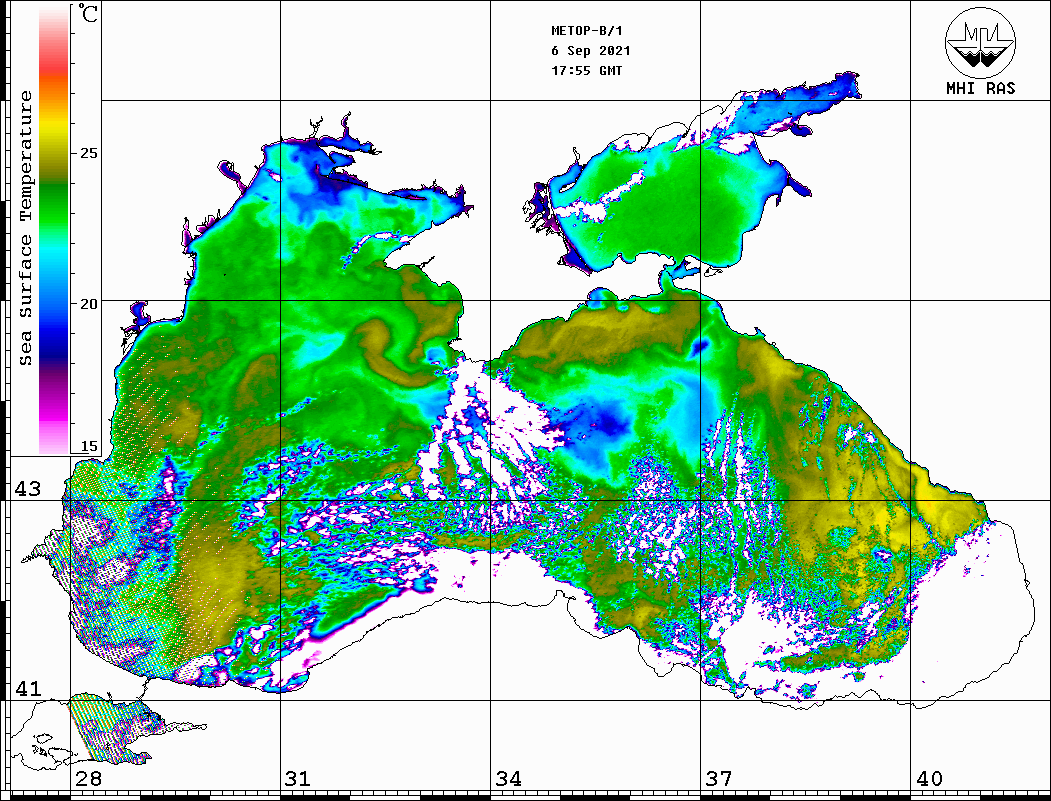Click the 25 value on temperature scale
The height and width of the screenshot is (801, 1051).
88,153
